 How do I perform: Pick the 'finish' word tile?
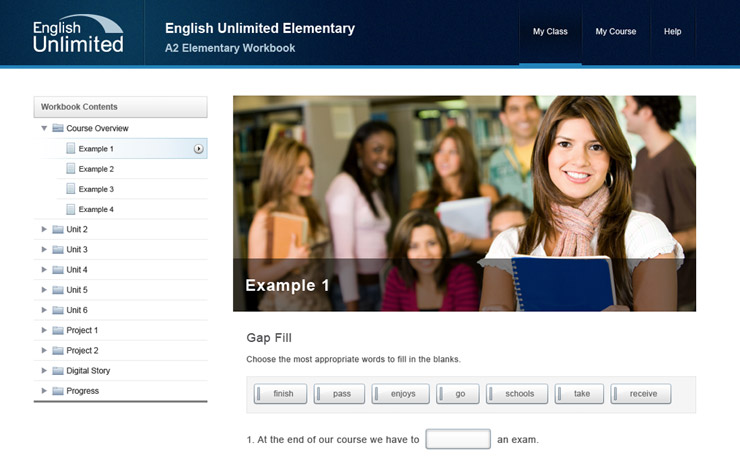point(282,394)
